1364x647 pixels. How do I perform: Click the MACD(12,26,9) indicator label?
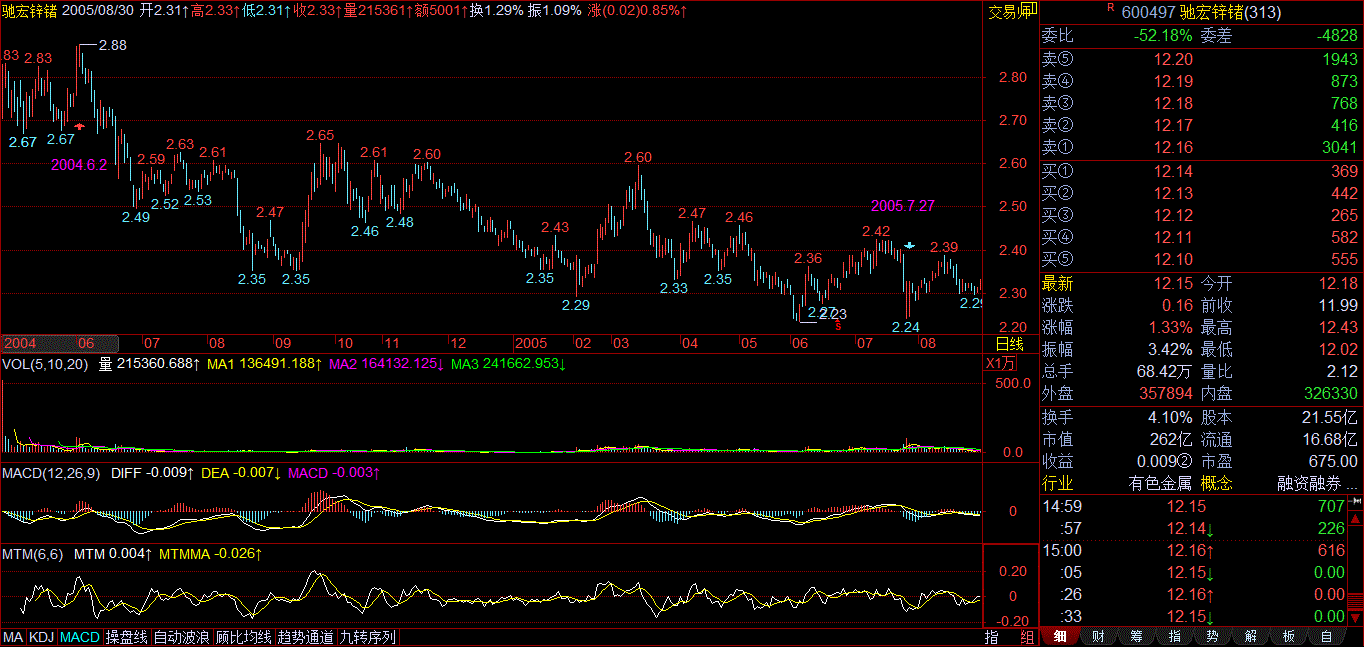(x=52, y=472)
